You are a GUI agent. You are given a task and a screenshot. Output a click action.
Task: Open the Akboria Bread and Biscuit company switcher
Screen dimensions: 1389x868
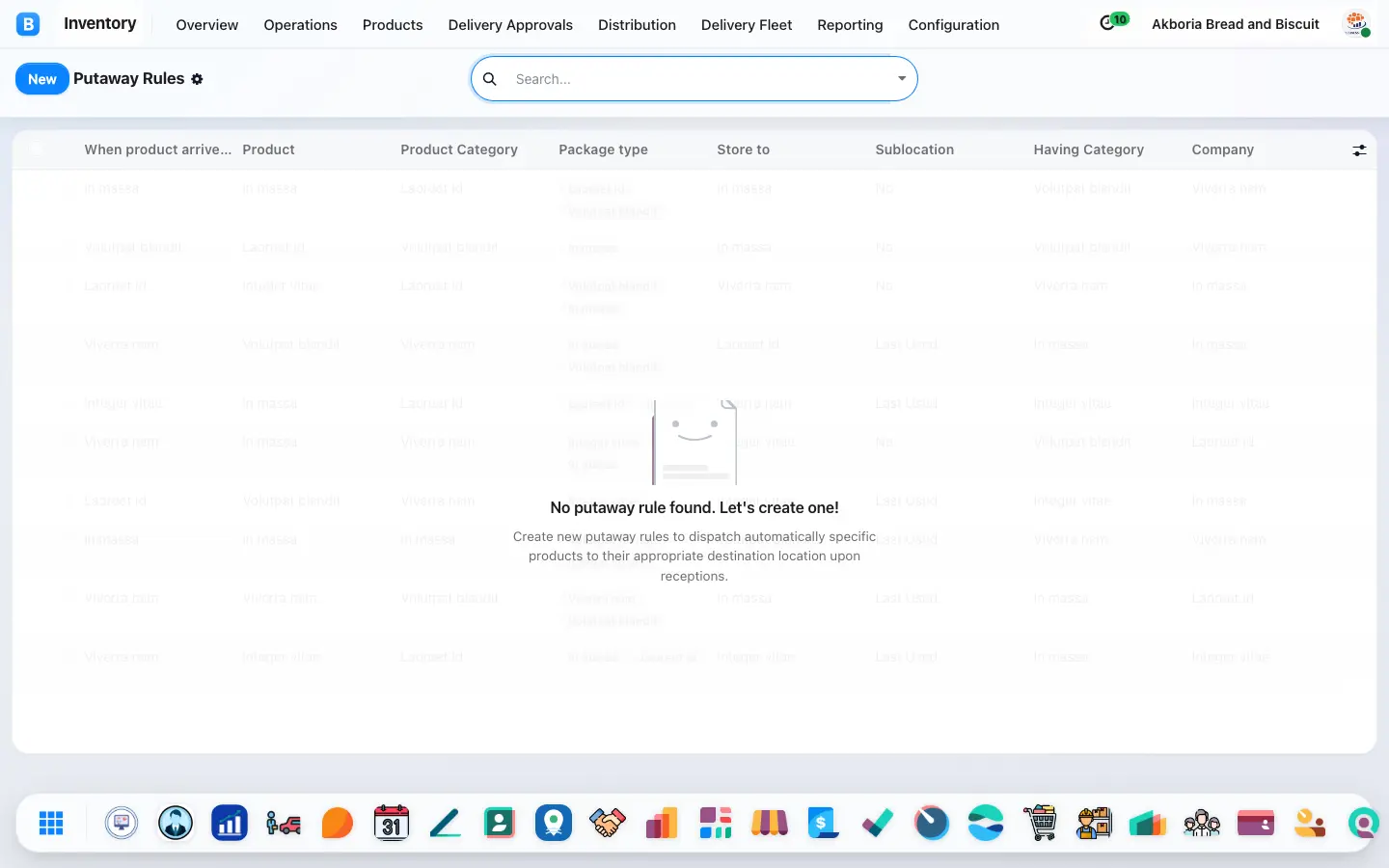pyautogui.click(x=1236, y=24)
